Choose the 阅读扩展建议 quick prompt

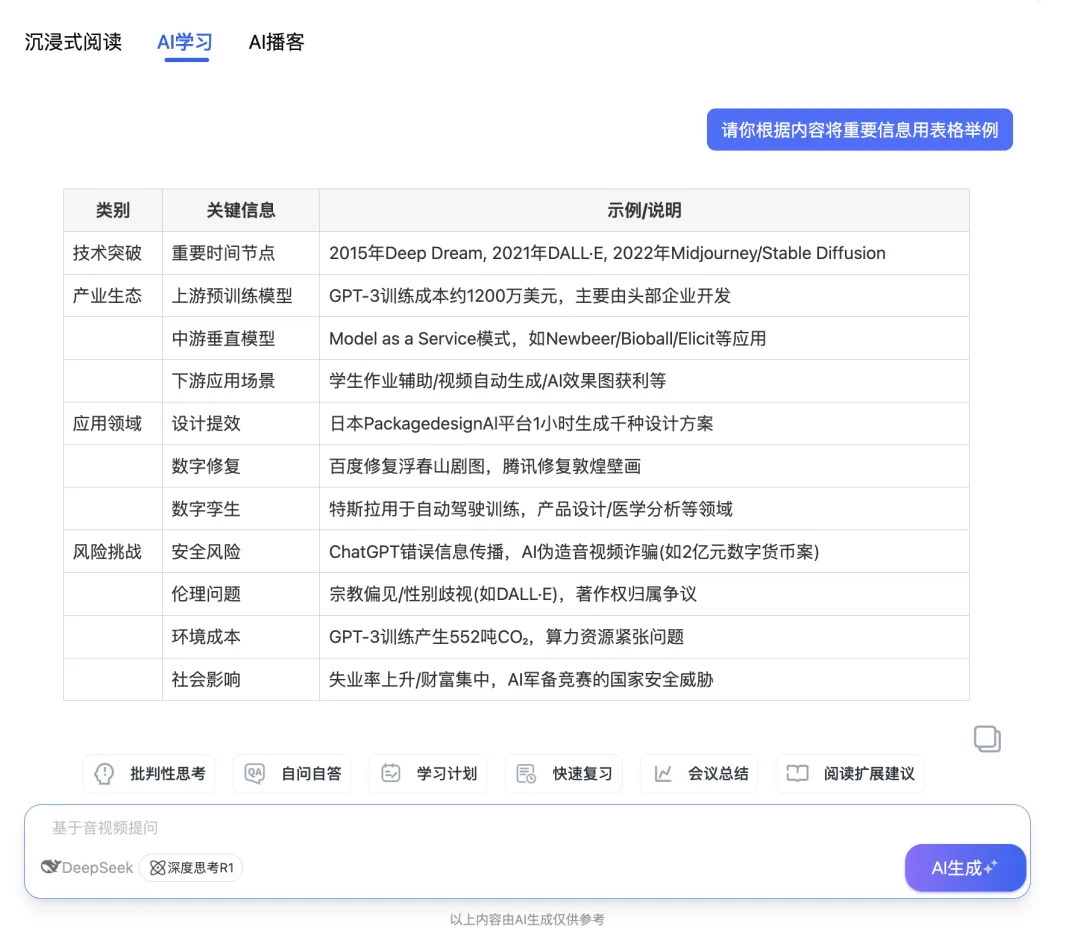850,774
